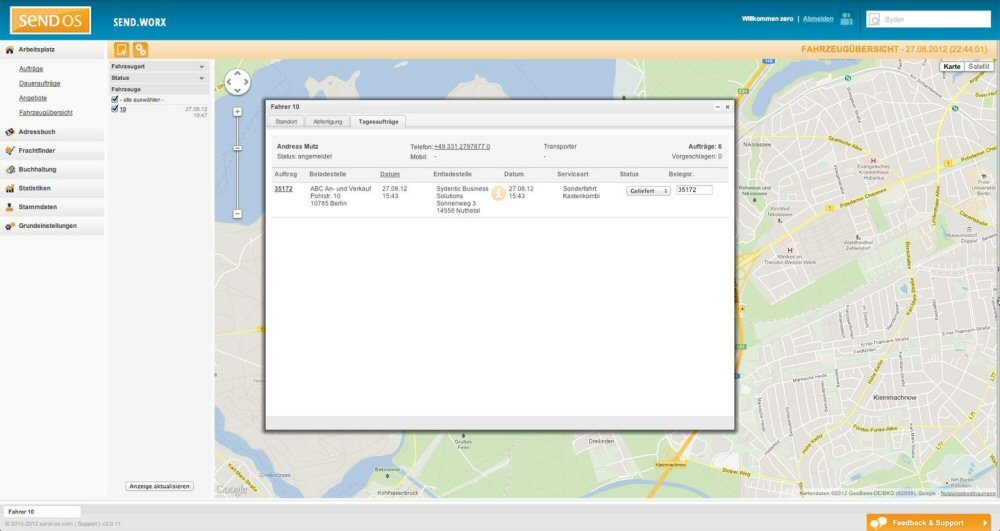Screen dimensions: 1000x531
Task: Click the Abmelden logout link
Action: 818,18
